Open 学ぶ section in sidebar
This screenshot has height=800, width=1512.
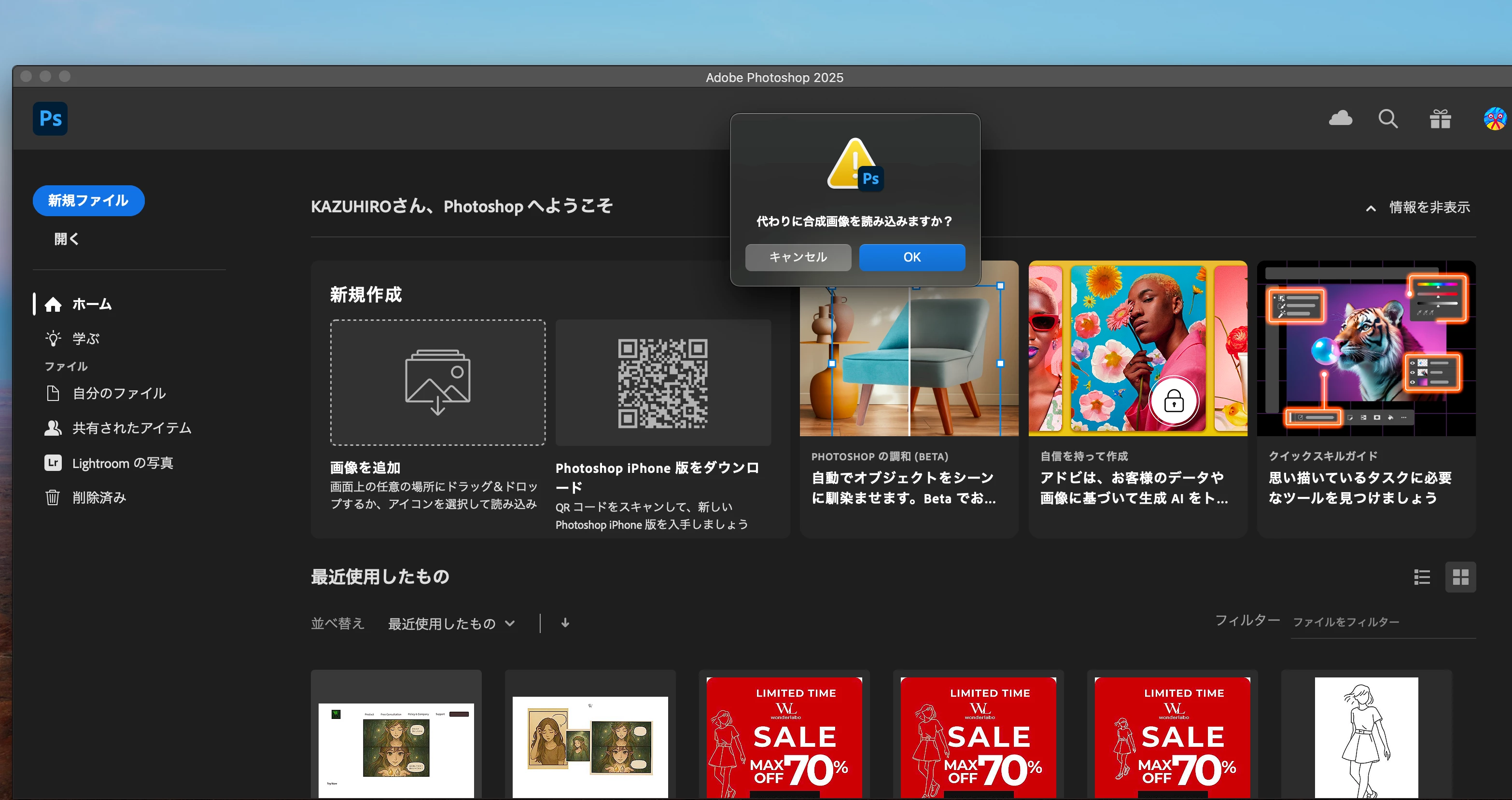pos(85,338)
